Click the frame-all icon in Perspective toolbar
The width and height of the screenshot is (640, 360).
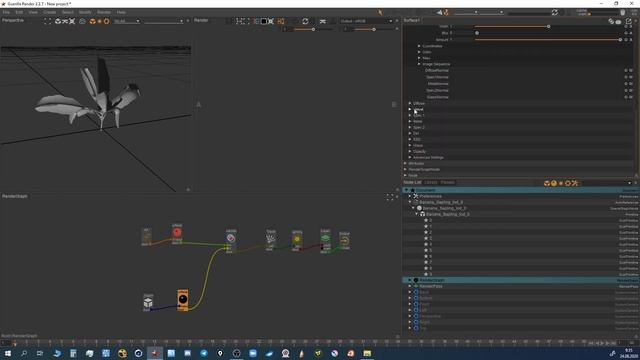pos(48,21)
